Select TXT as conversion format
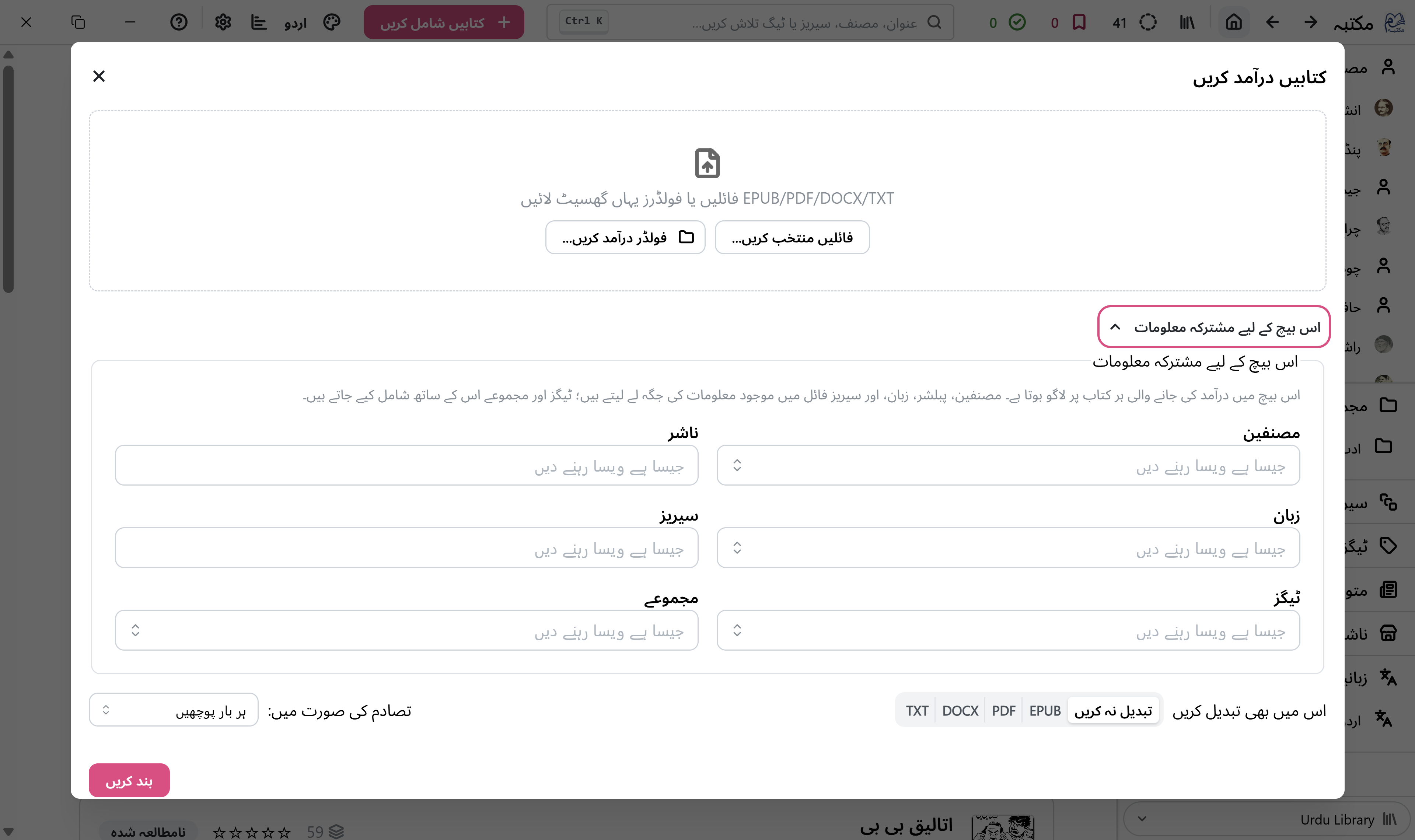This screenshot has width=1415, height=840. coord(917,710)
